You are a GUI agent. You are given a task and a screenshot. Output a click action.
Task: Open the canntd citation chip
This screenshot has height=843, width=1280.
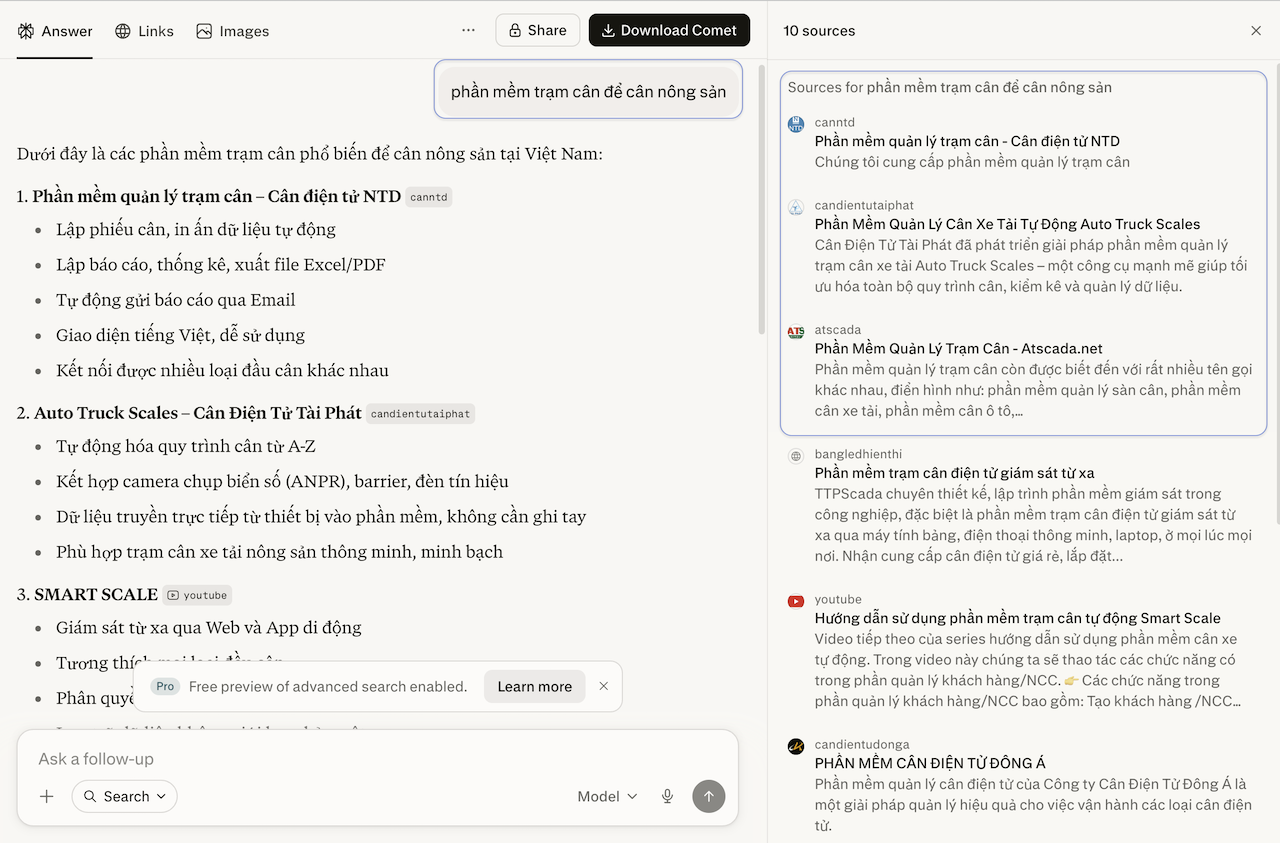click(x=429, y=197)
